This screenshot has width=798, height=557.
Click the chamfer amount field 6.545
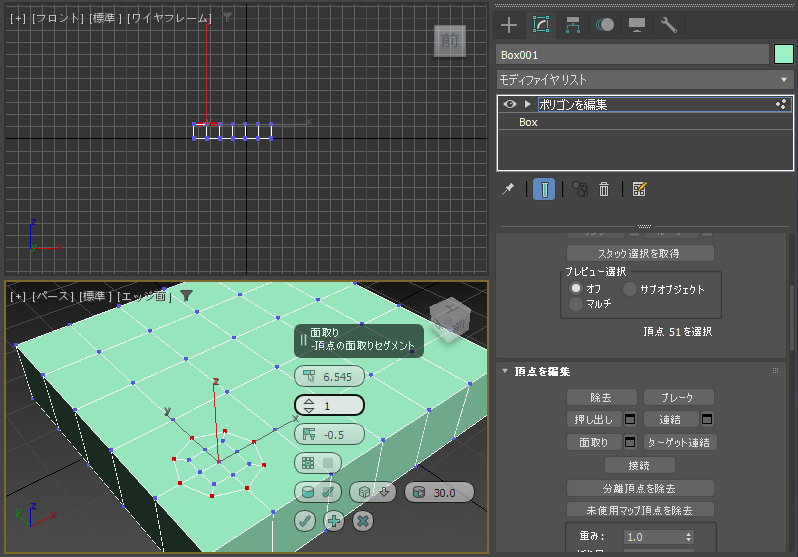pyautogui.click(x=337, y=377)
